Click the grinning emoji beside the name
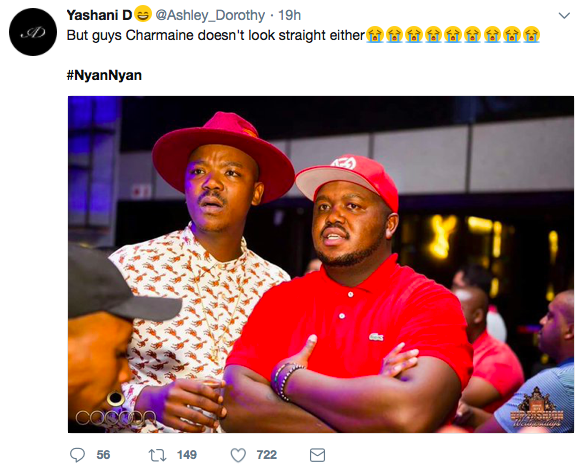The width and height of the screenshot is (583, 470). coord(142,14)
